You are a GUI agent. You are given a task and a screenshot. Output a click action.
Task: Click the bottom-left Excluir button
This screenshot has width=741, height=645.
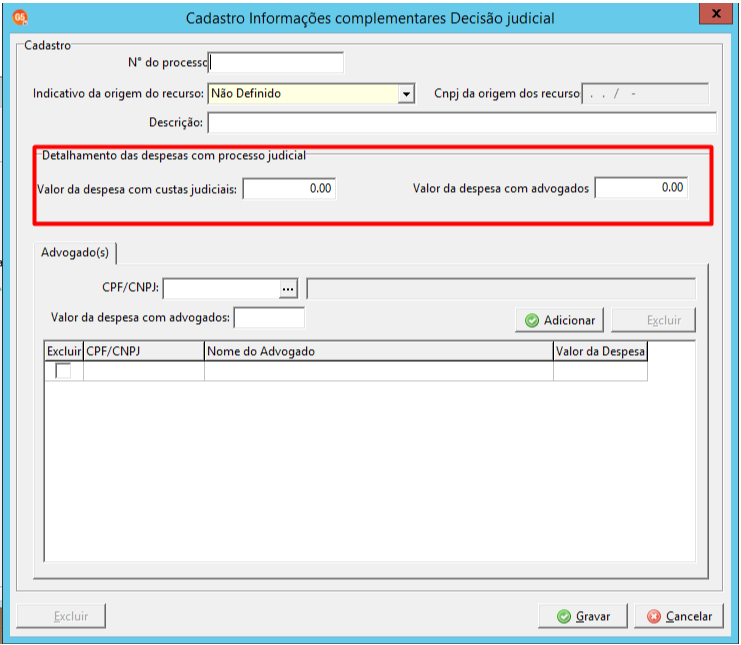61,616
